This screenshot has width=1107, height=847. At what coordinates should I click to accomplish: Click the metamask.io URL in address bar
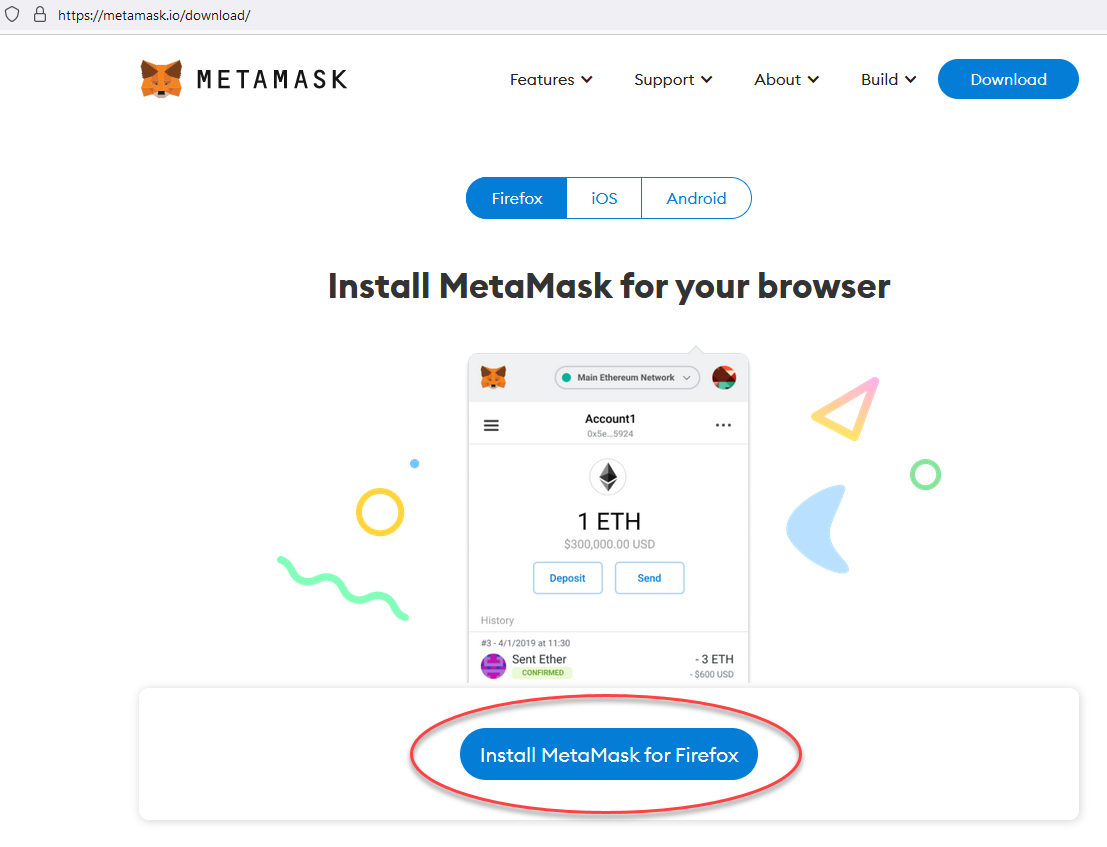[x=154, y=16]
